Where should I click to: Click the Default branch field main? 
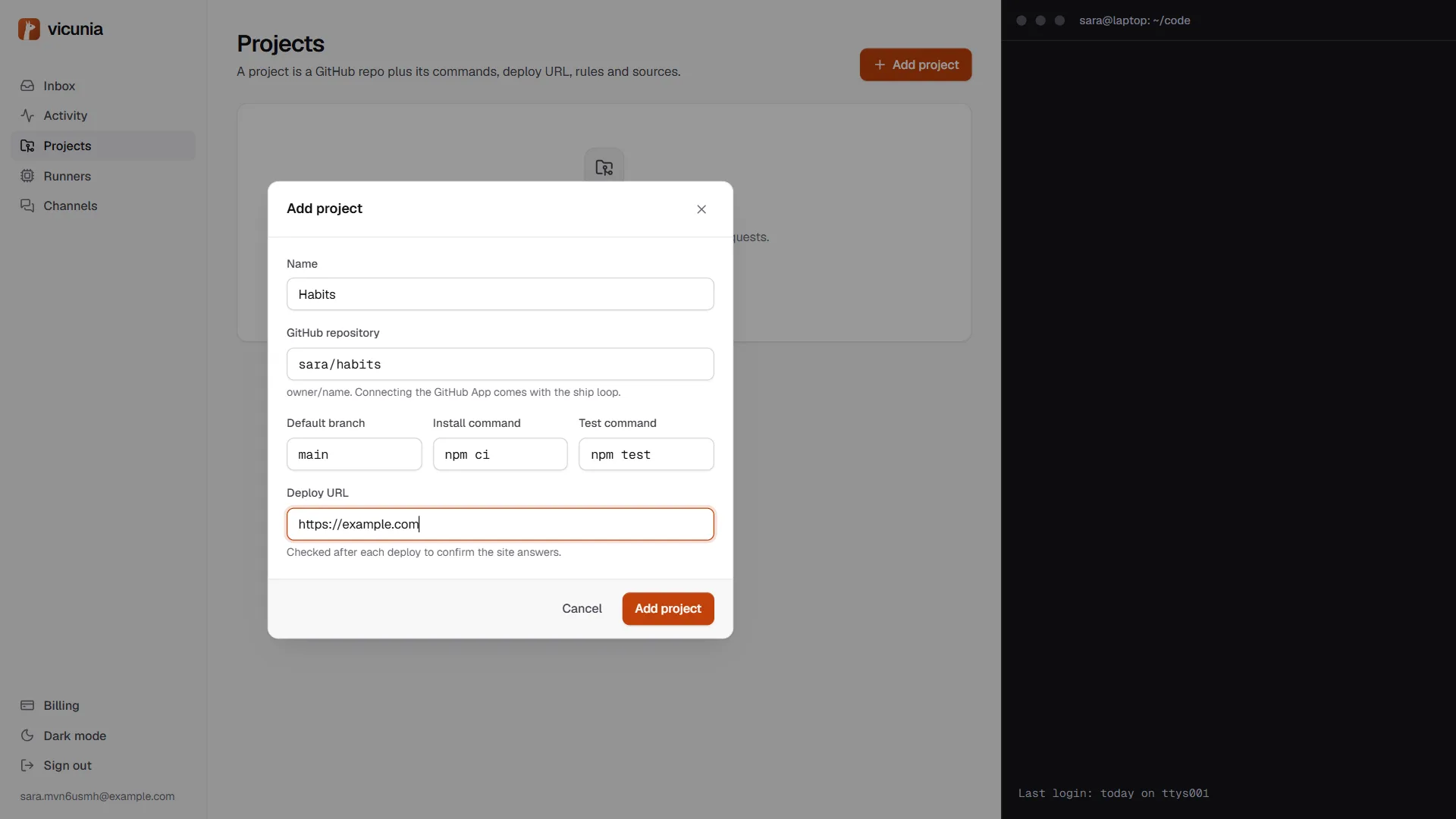click(354, 454)
